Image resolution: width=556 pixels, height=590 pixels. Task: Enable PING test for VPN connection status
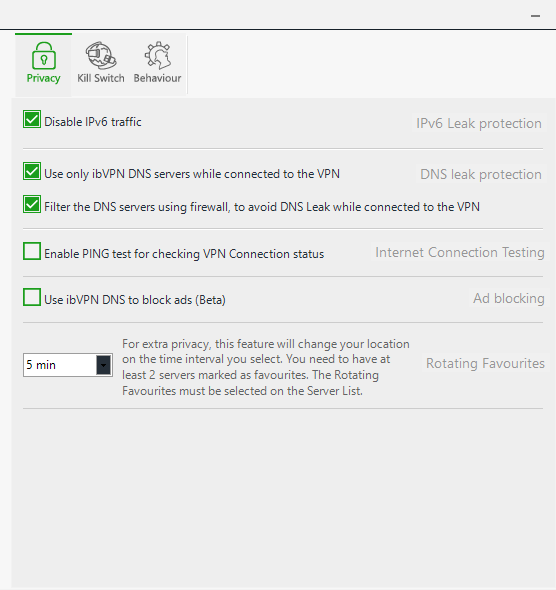point(32,251)
